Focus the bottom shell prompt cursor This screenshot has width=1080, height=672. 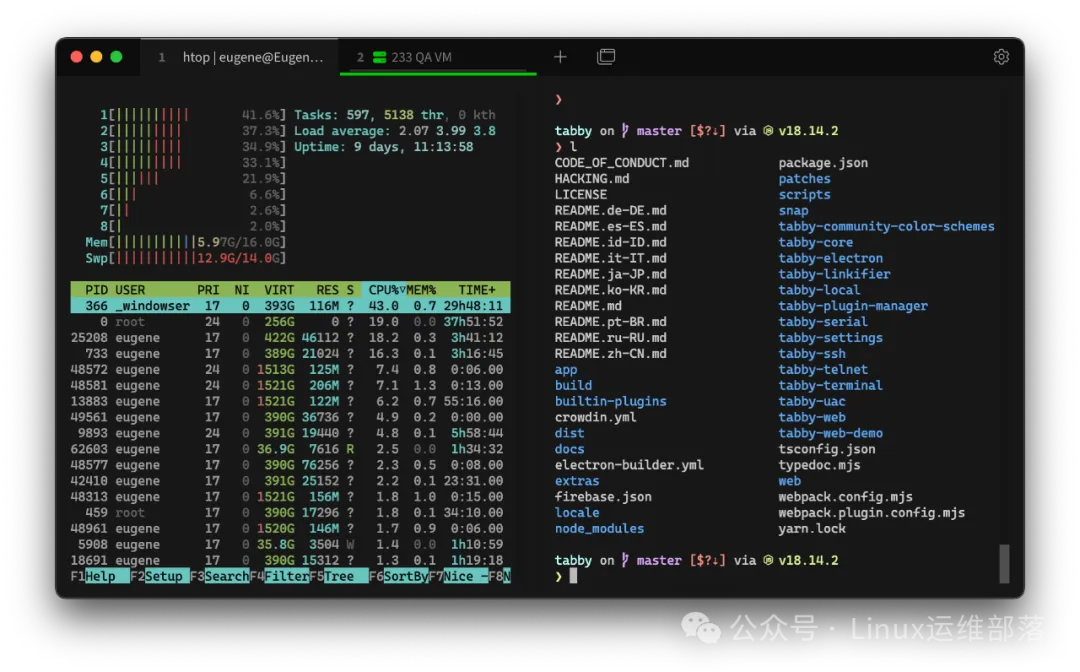tap(573, 576)
